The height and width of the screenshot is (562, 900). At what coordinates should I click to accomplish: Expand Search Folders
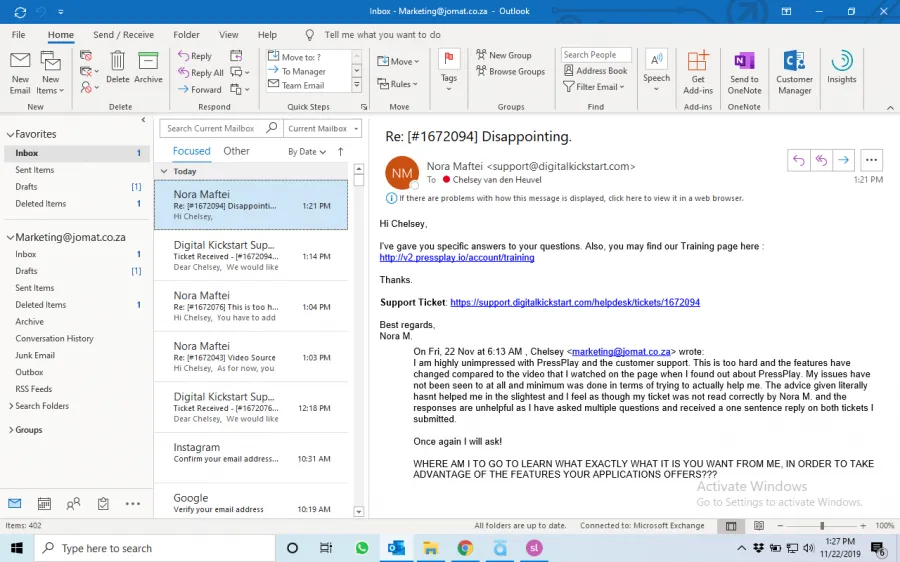pos(10,406)
